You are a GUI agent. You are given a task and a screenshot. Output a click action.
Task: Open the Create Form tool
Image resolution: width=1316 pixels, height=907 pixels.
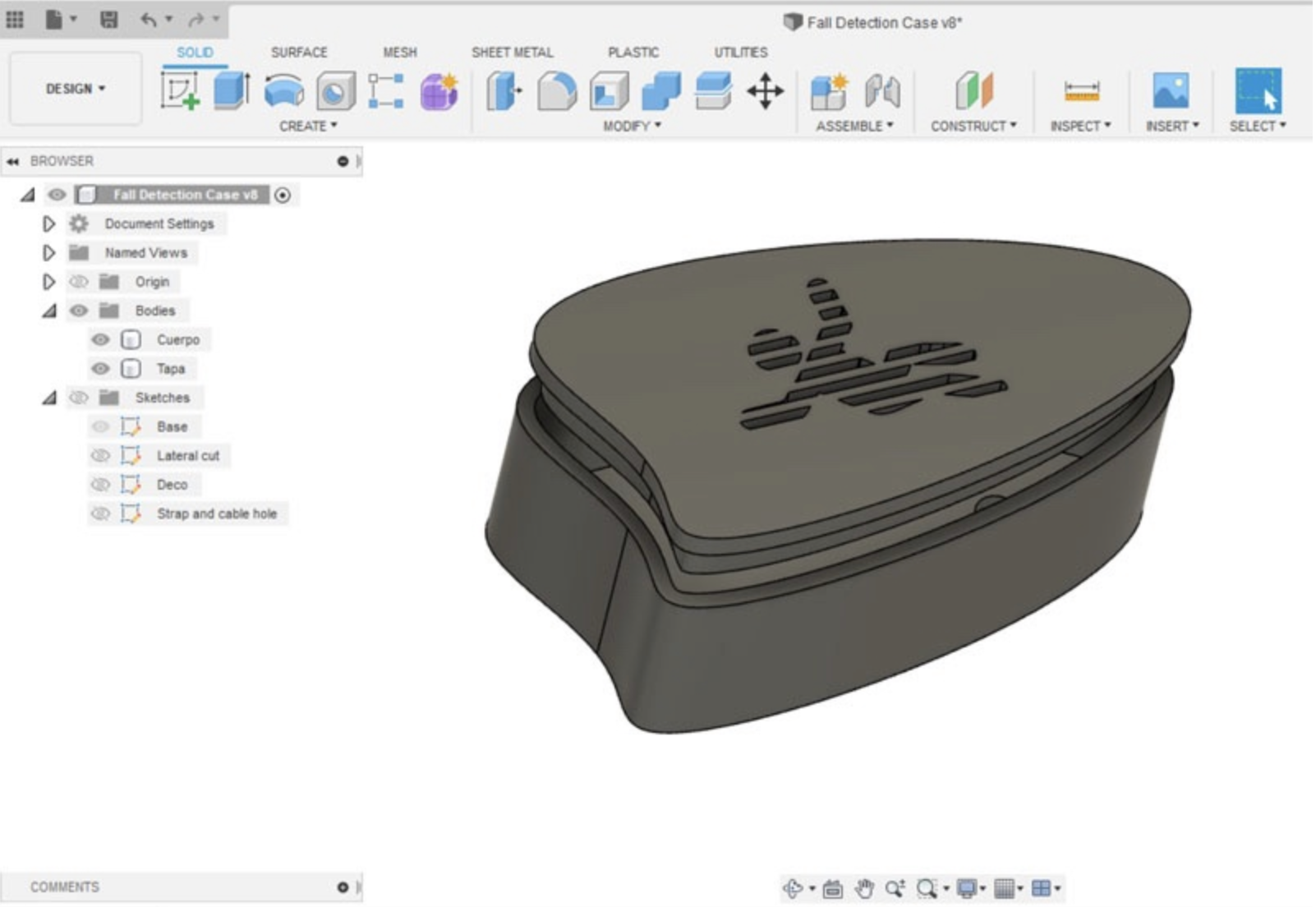pyautogui.click(x=438, y=90)
